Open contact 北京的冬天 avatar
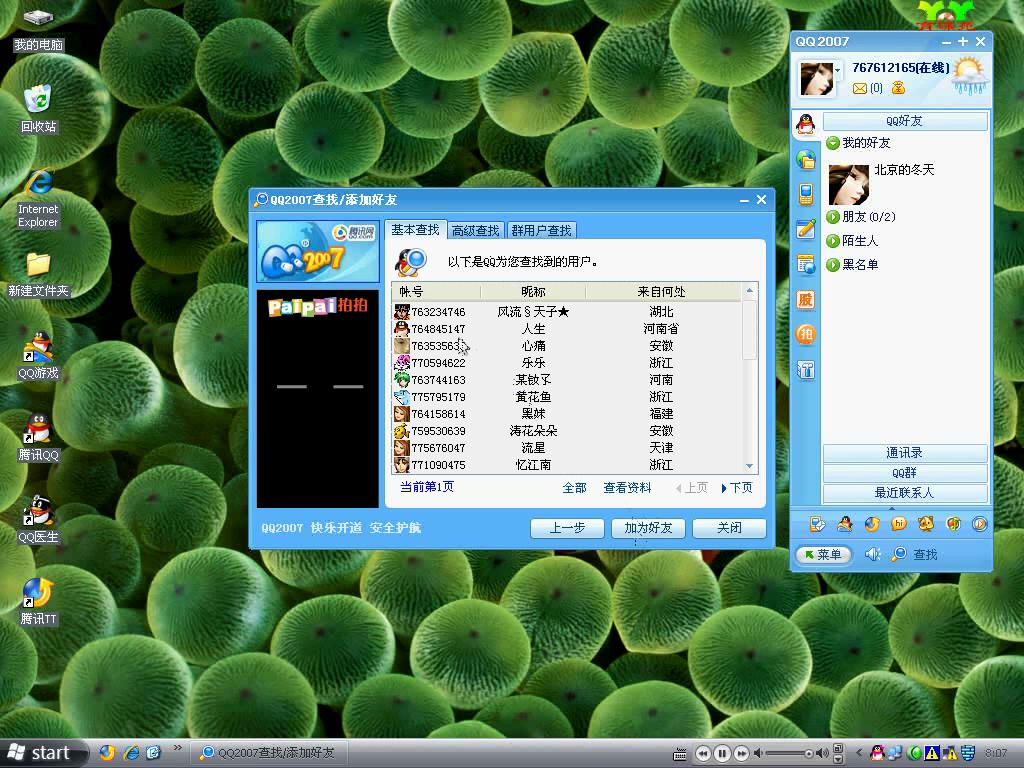 [848, 185]
